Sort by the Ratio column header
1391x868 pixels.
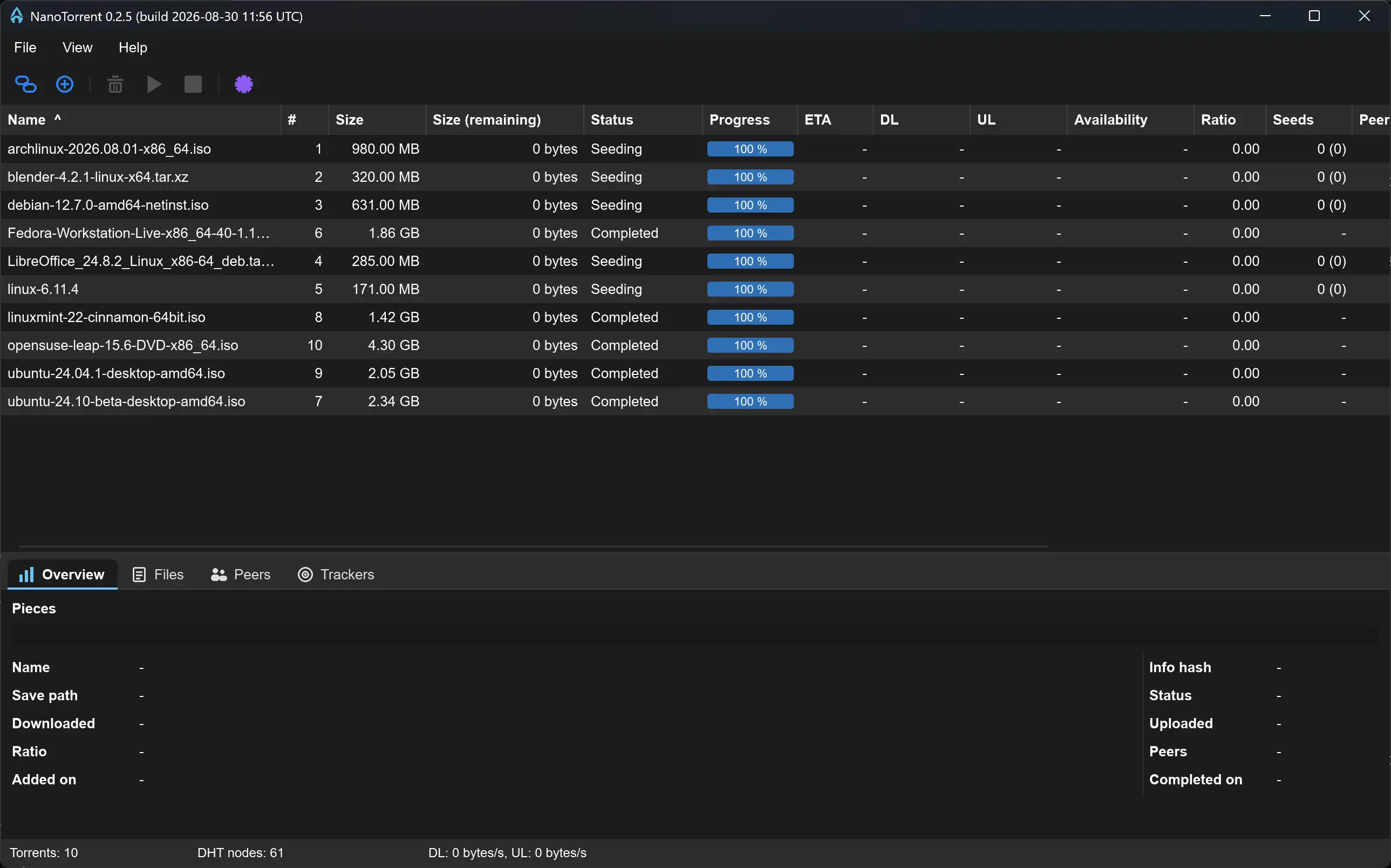coord(1230,120)
